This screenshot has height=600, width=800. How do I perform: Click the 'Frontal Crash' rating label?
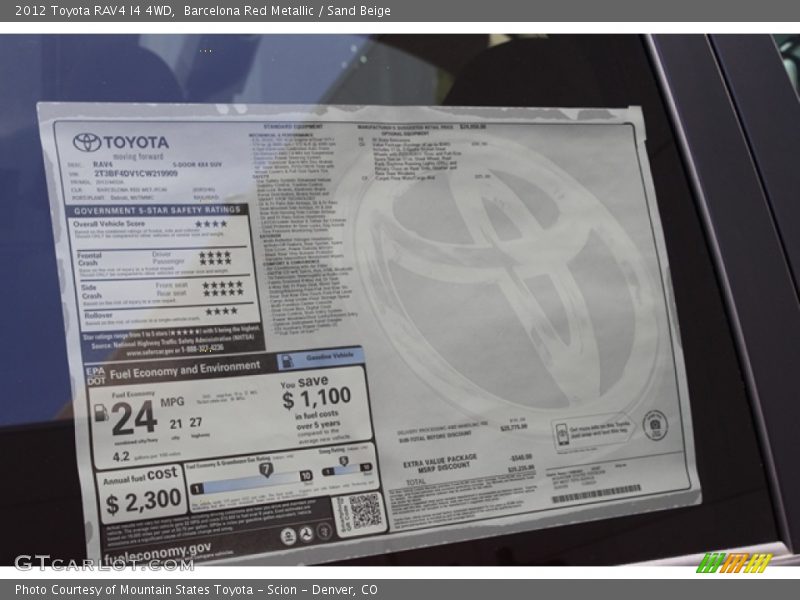pos(89,259)
